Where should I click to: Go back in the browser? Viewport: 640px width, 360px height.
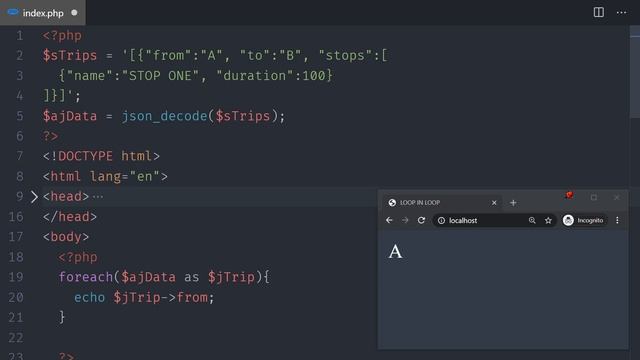click(389, 220)
